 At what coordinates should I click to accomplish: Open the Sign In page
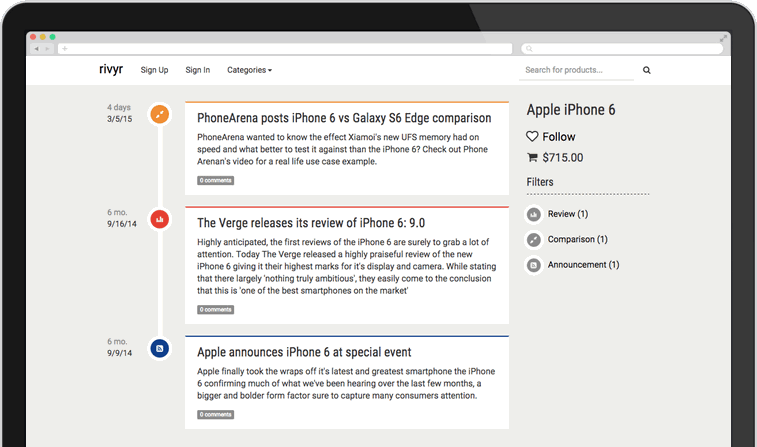click(x=198, y=70)
